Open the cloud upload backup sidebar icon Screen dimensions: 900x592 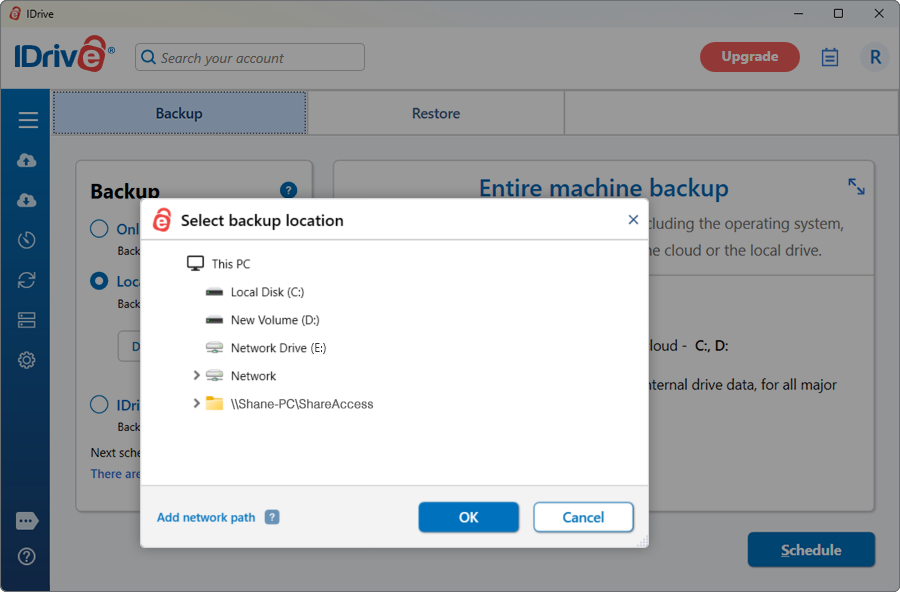point(26,160)
